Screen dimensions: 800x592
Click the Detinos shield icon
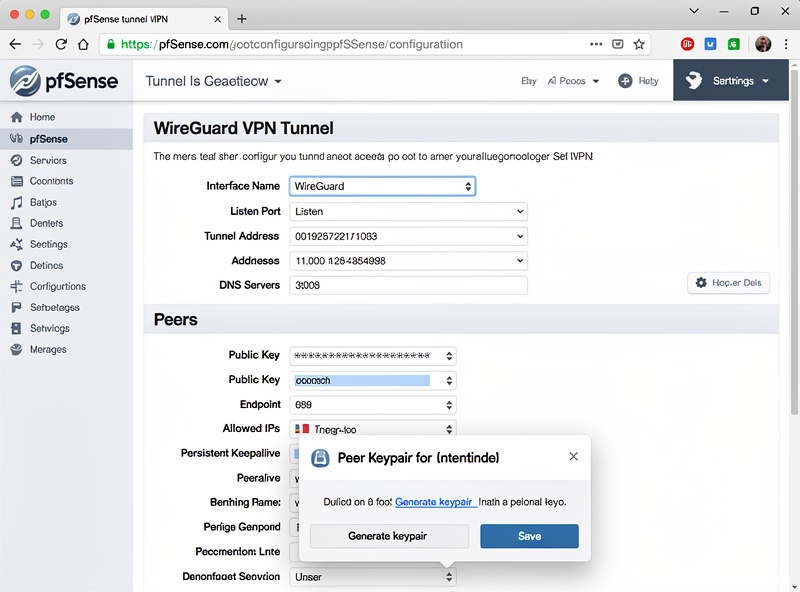pyautogui.click(x=16, y=266)
